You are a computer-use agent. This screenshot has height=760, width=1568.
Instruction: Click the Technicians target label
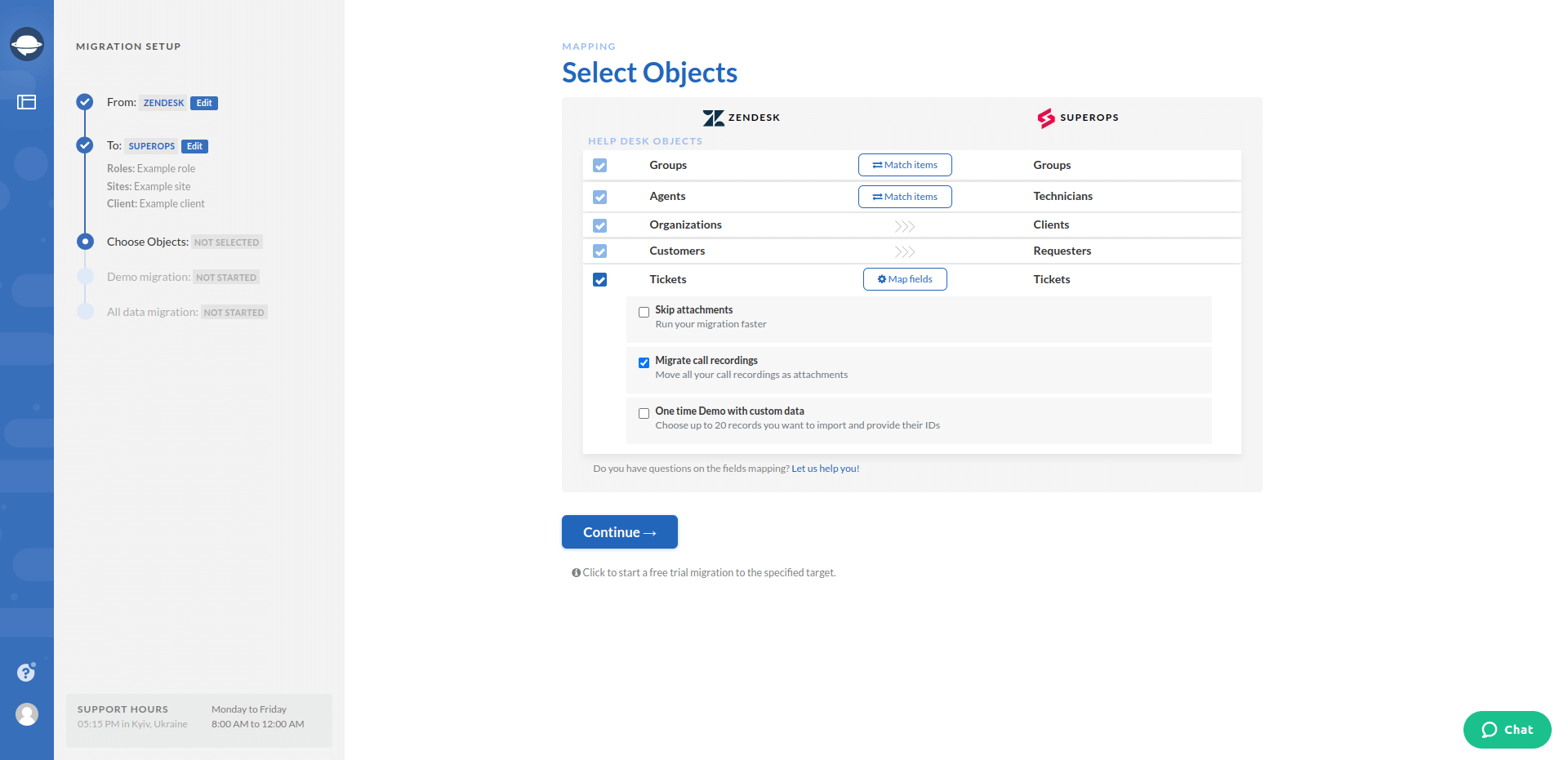1062,196
